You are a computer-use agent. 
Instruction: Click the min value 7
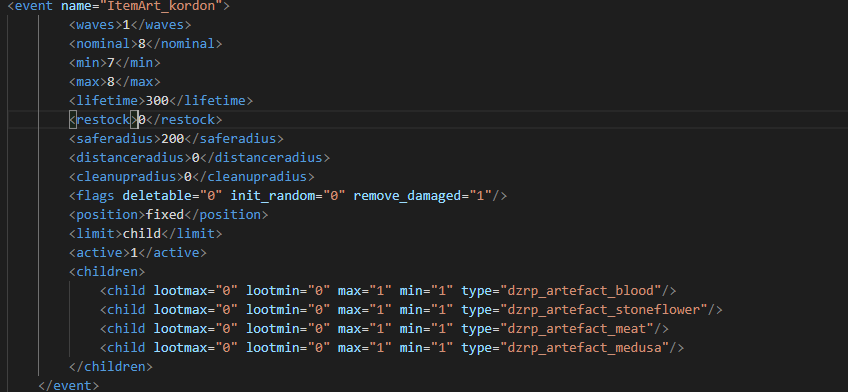point(111,63)
